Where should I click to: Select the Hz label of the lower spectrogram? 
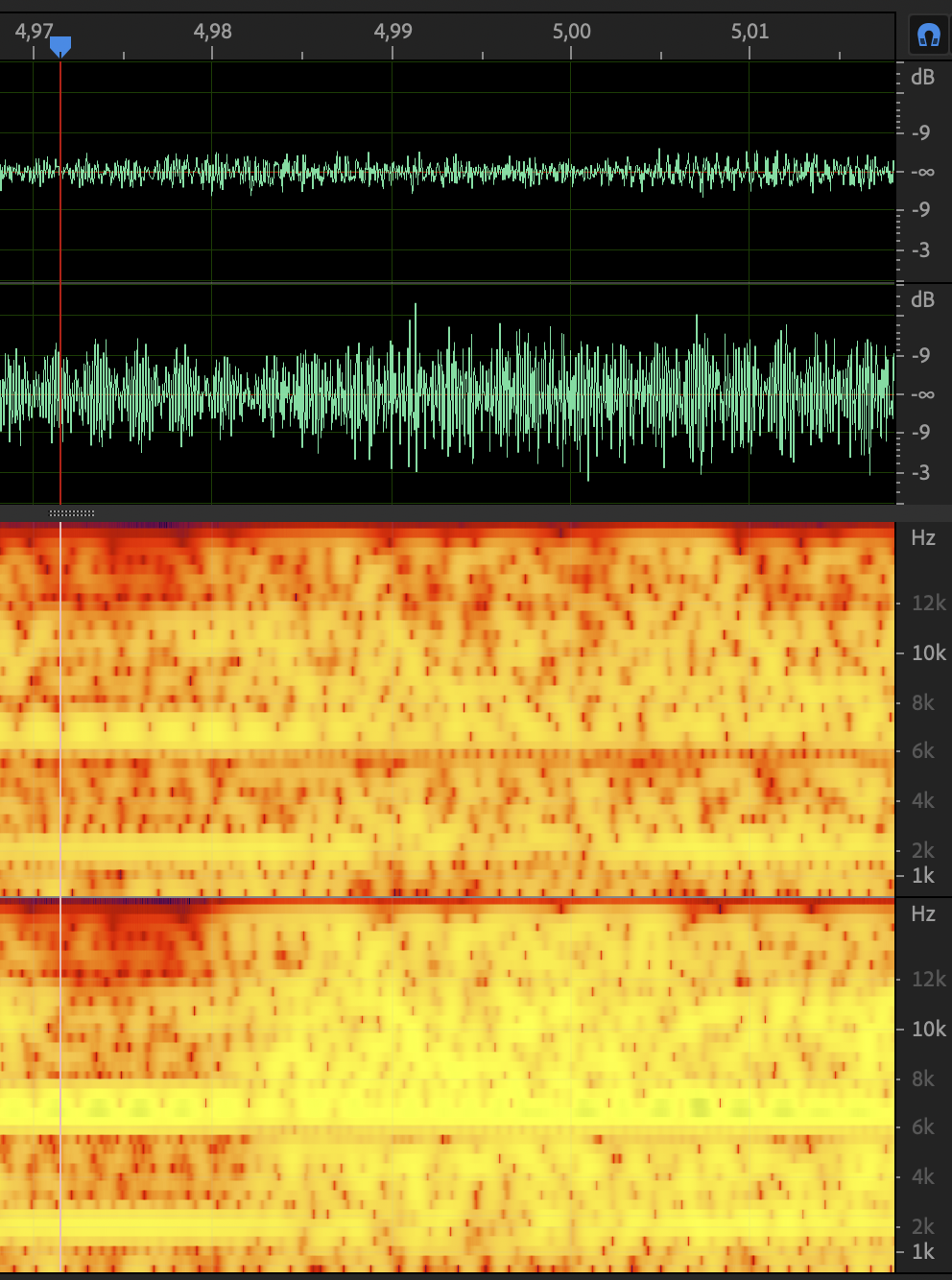(x=922, y=914)
